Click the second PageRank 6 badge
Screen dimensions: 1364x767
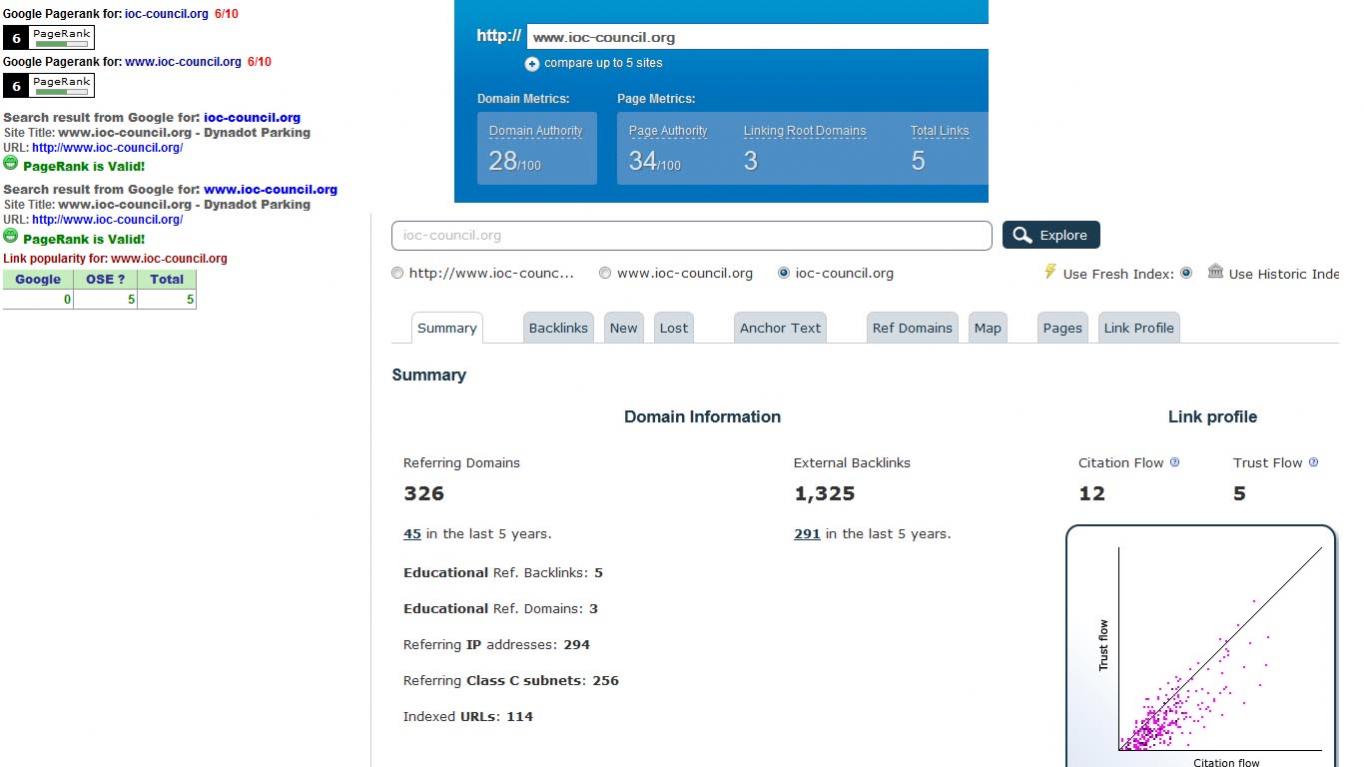tap(49, 86)
